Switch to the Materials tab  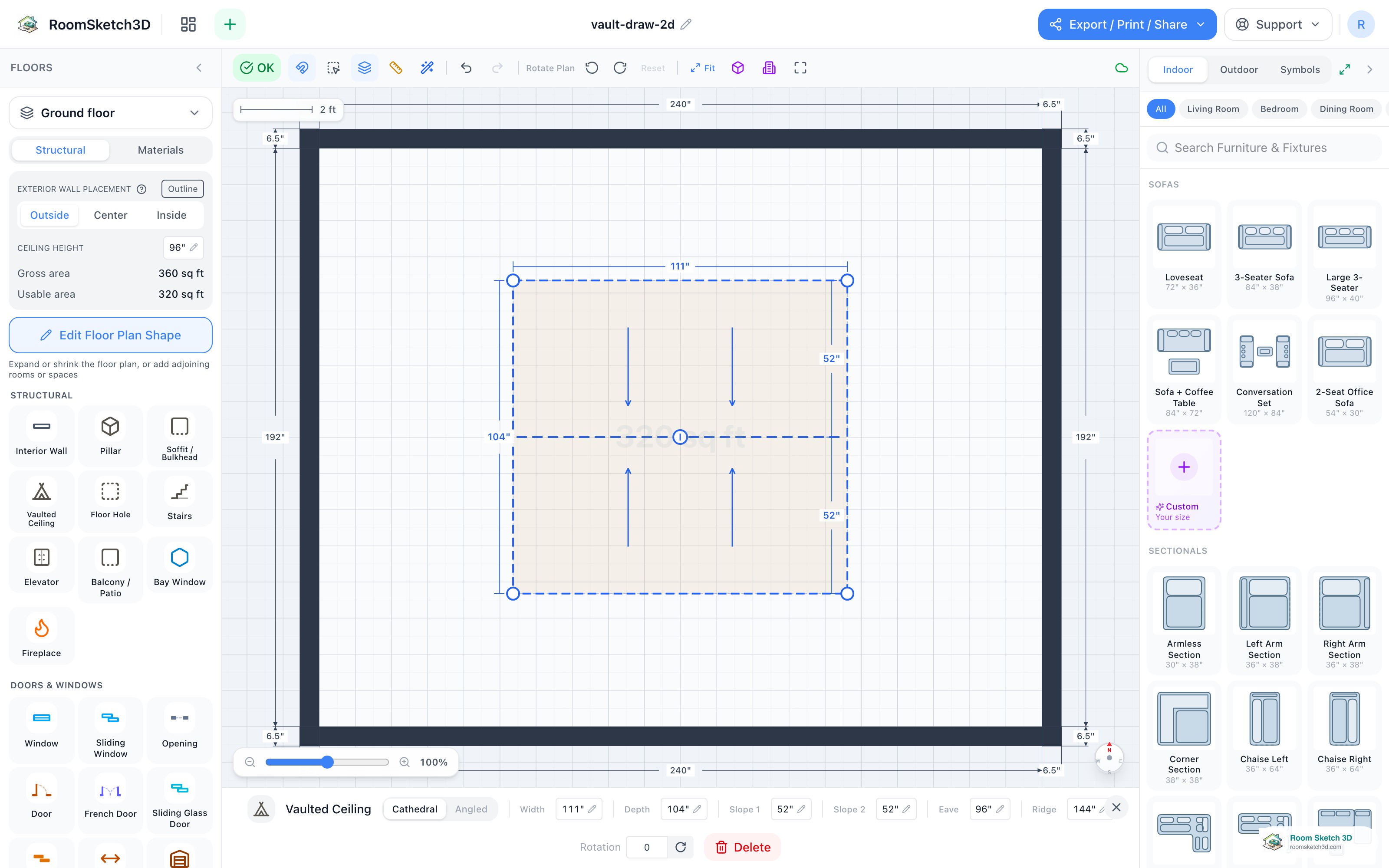tap(161, 150)
